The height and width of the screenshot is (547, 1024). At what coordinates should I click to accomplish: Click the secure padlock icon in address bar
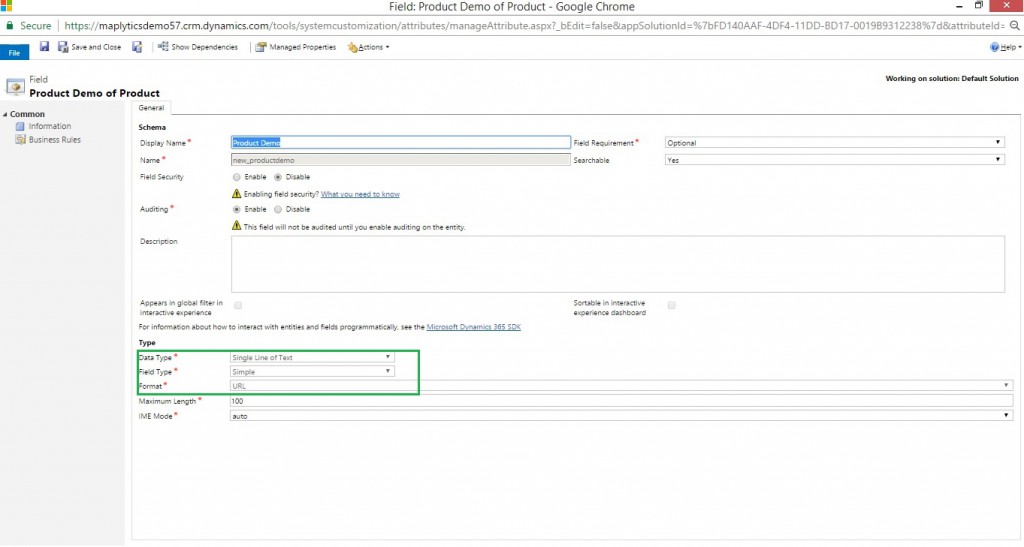click(x=10, y=25)
